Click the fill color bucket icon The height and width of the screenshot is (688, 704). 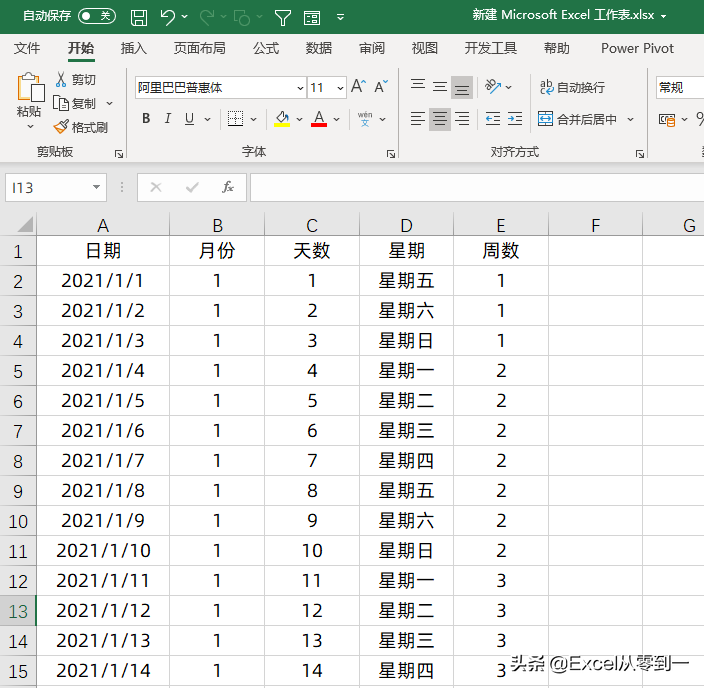pyautogui.click(x=282, y=119)
